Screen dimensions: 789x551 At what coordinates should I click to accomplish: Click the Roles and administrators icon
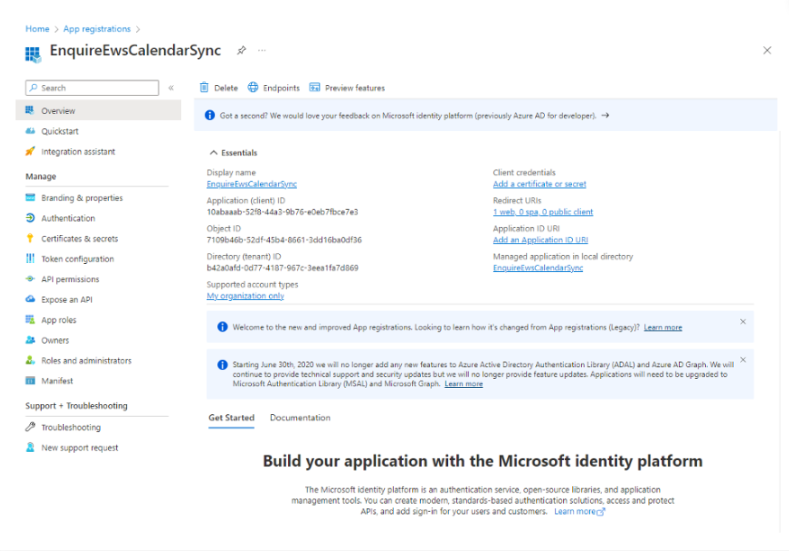point(30,360)
